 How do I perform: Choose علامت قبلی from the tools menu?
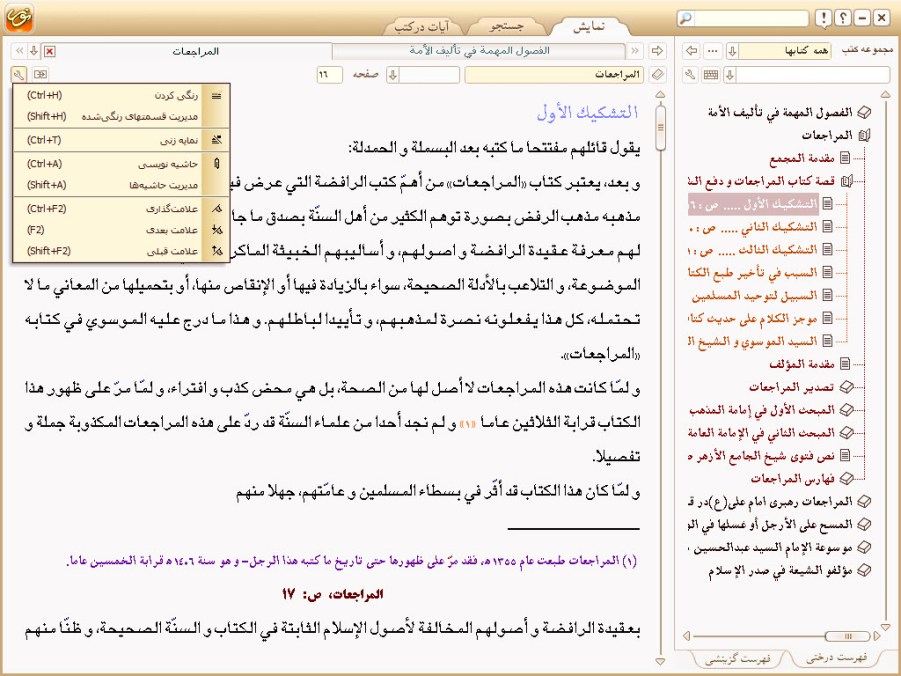[x=121, y=251]
